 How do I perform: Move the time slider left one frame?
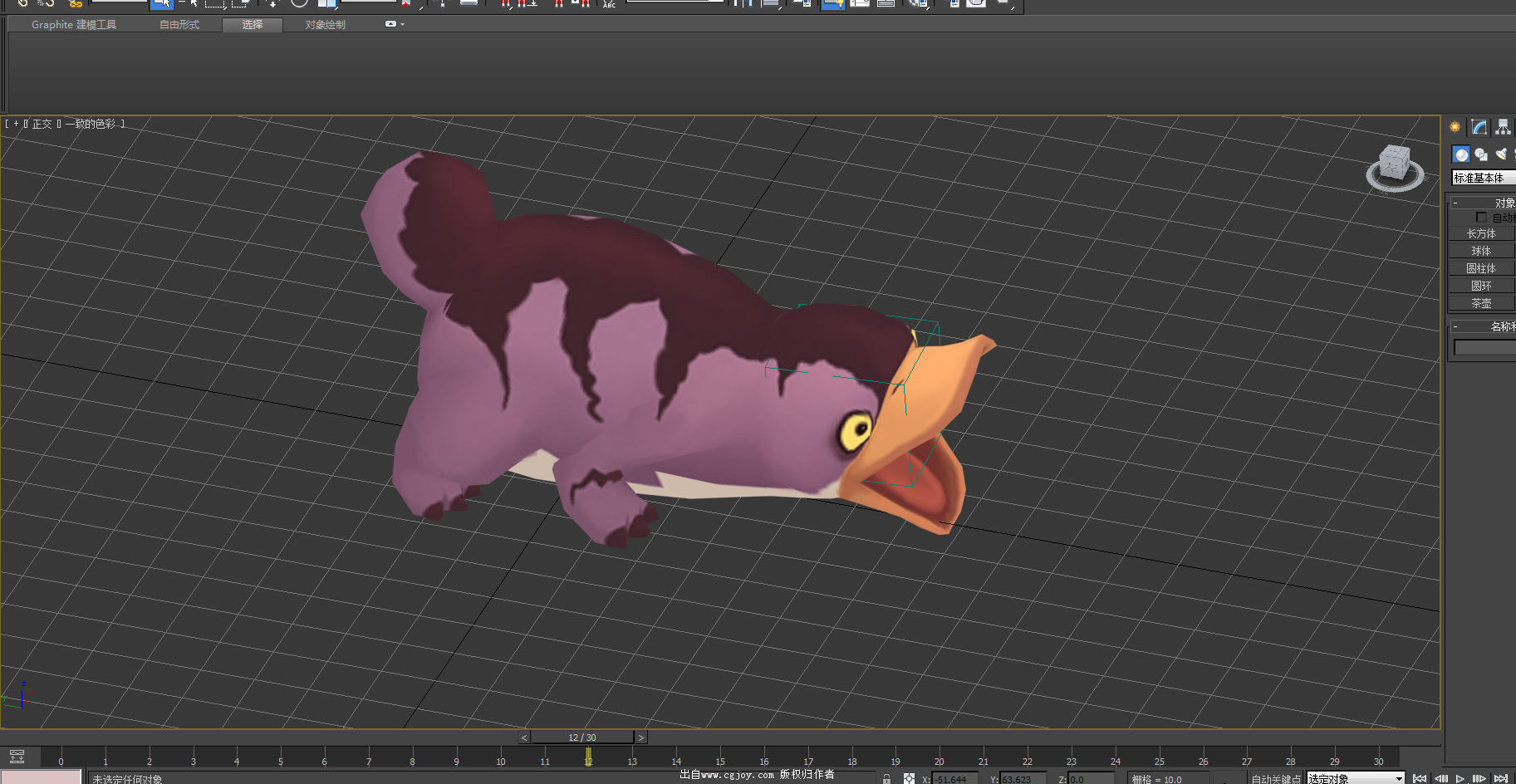tap(524, 737)
